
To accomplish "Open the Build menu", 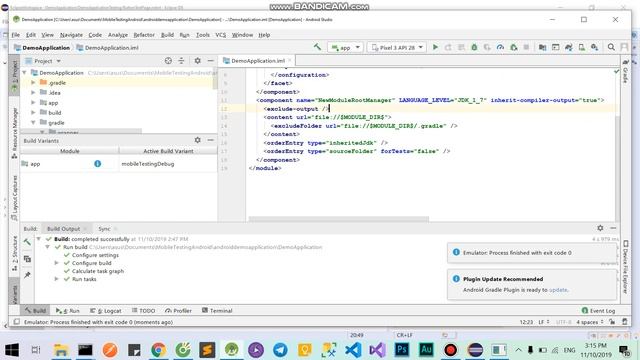I will 167,35.
